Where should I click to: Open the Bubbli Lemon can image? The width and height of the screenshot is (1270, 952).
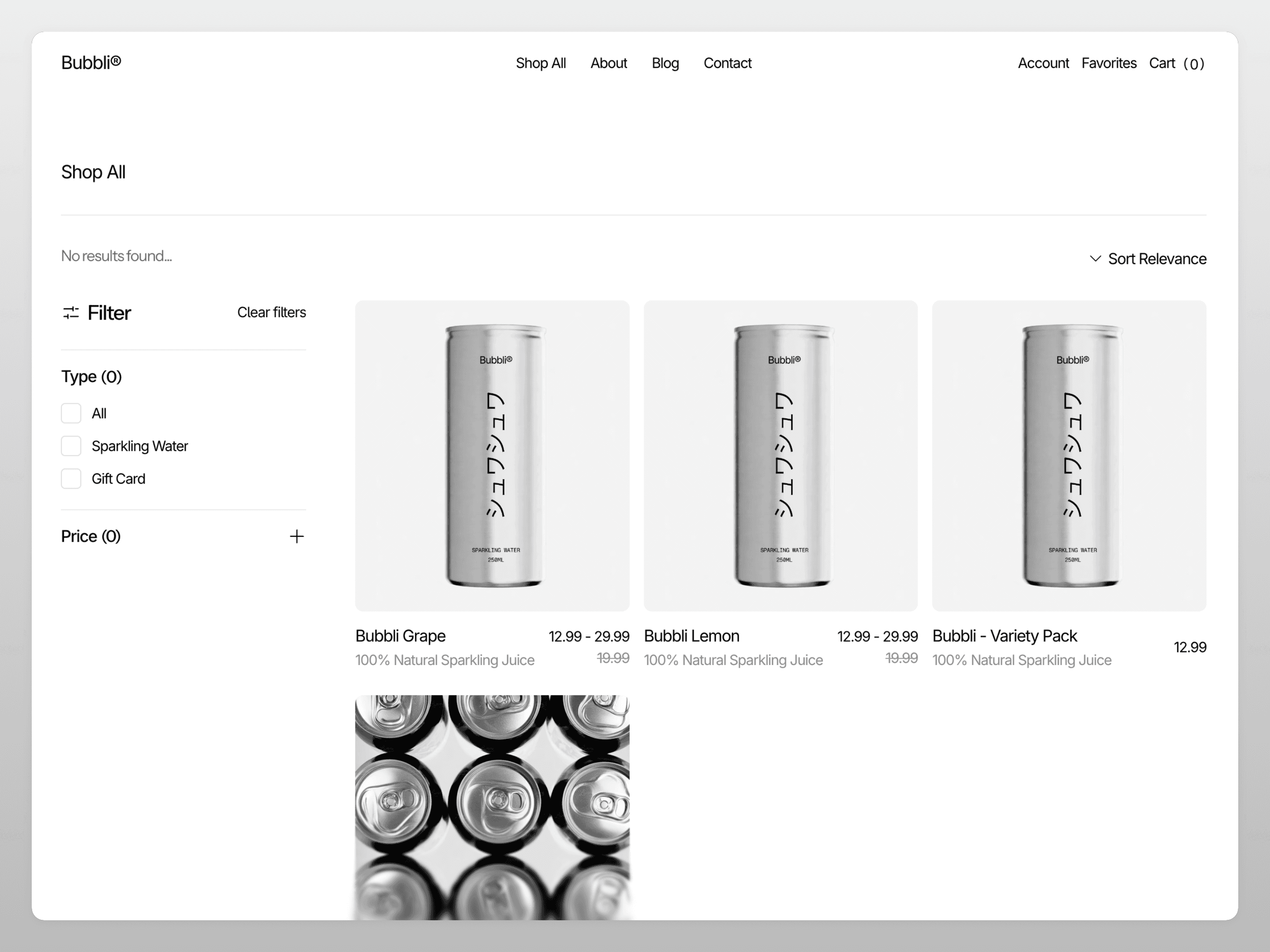coord(780,456)
